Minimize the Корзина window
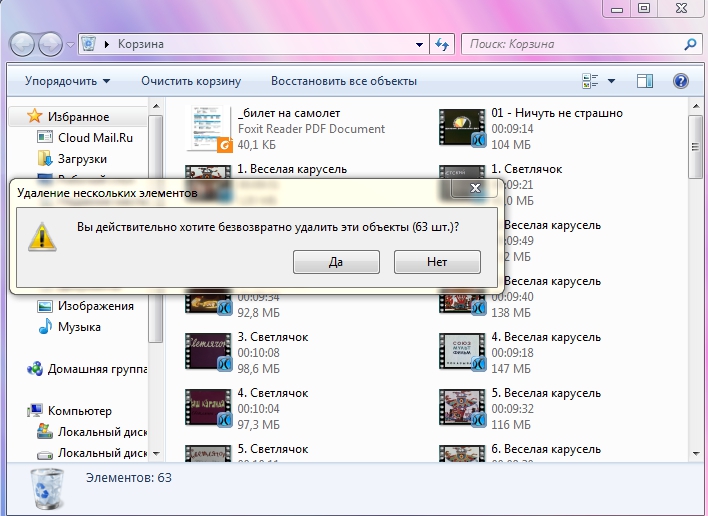Viewport: 708px width, 516px height. pyautogui.click(x=617, y=9)
